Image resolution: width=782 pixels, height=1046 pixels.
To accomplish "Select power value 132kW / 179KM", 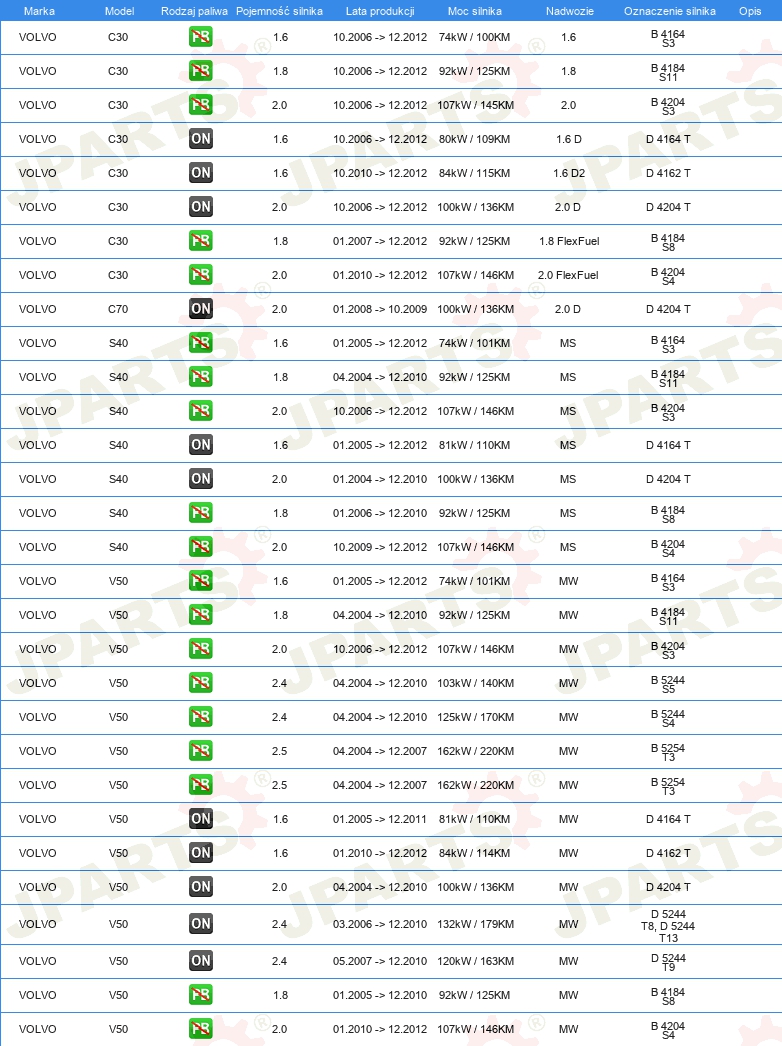I will 475,924.
